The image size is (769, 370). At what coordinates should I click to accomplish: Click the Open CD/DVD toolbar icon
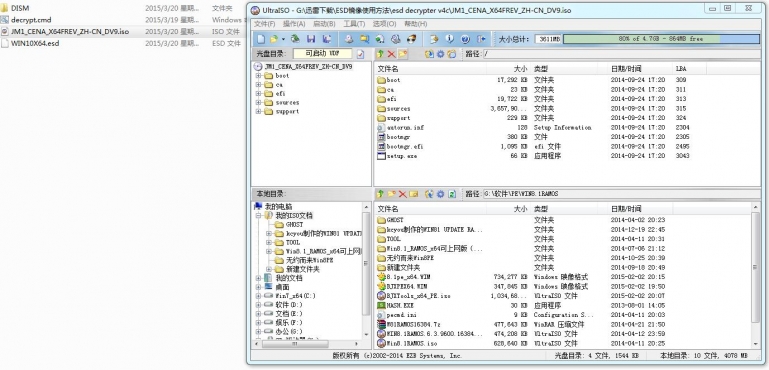(295, 39)
